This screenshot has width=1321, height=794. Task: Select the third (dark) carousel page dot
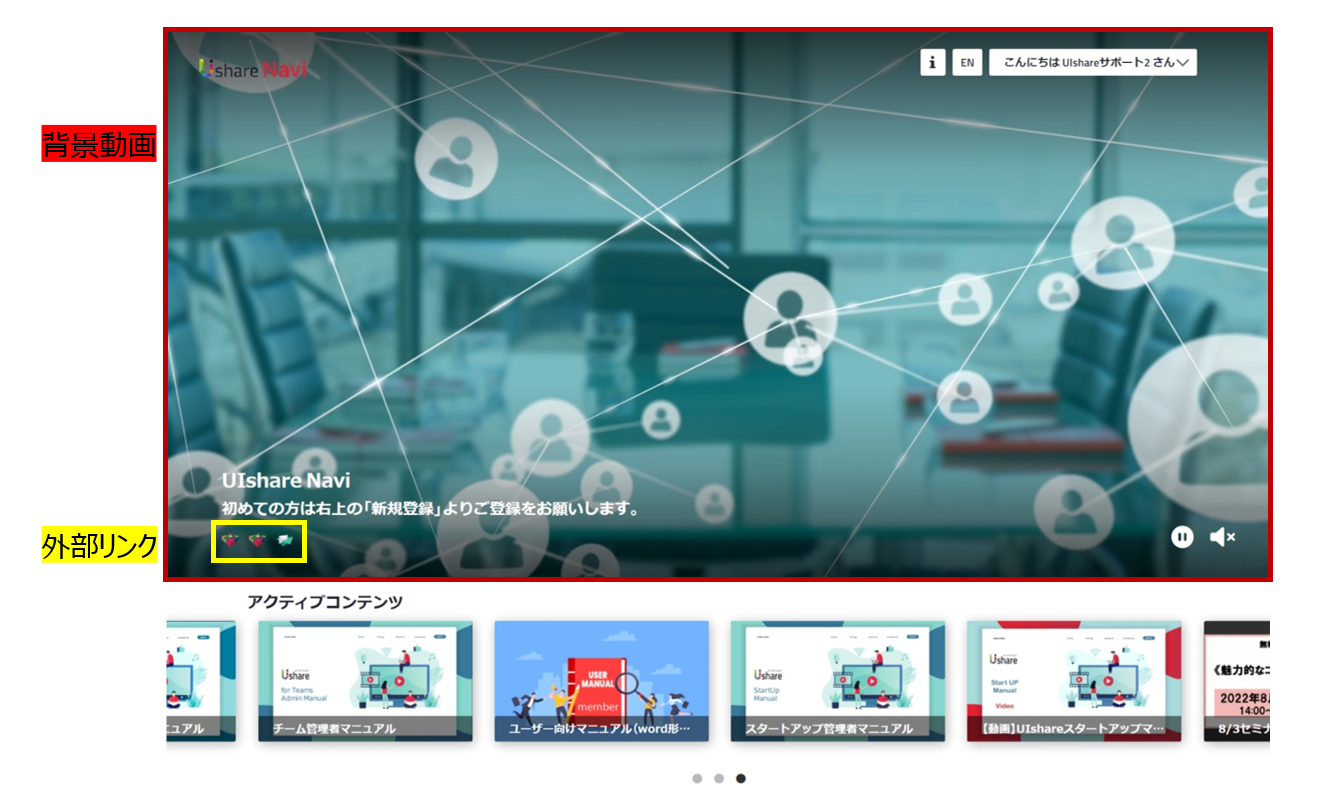click(x=741, y=778)
